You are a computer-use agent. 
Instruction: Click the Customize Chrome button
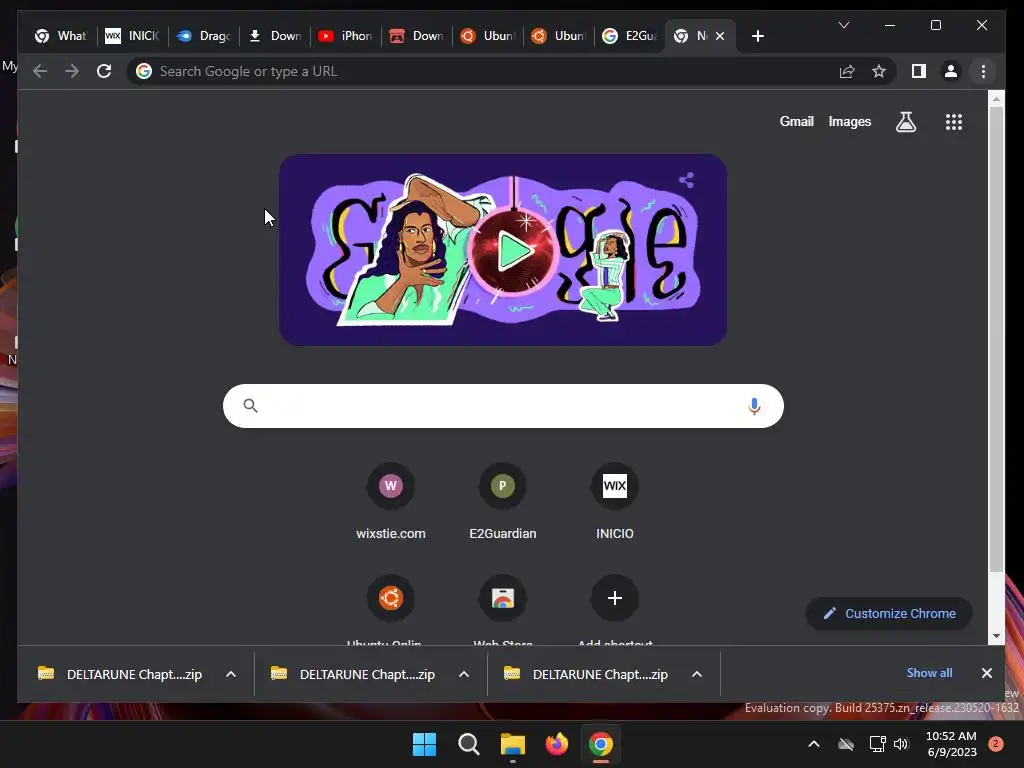click(x=889, y=613)
